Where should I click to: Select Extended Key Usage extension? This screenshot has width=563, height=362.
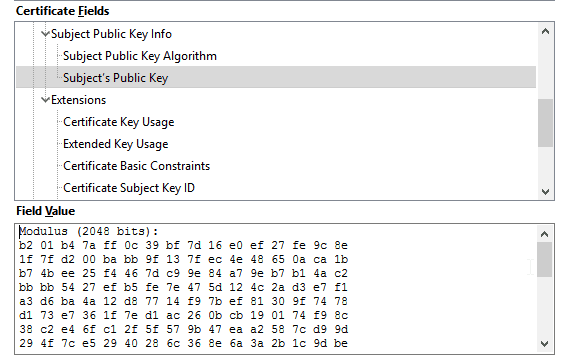(116, 144)
